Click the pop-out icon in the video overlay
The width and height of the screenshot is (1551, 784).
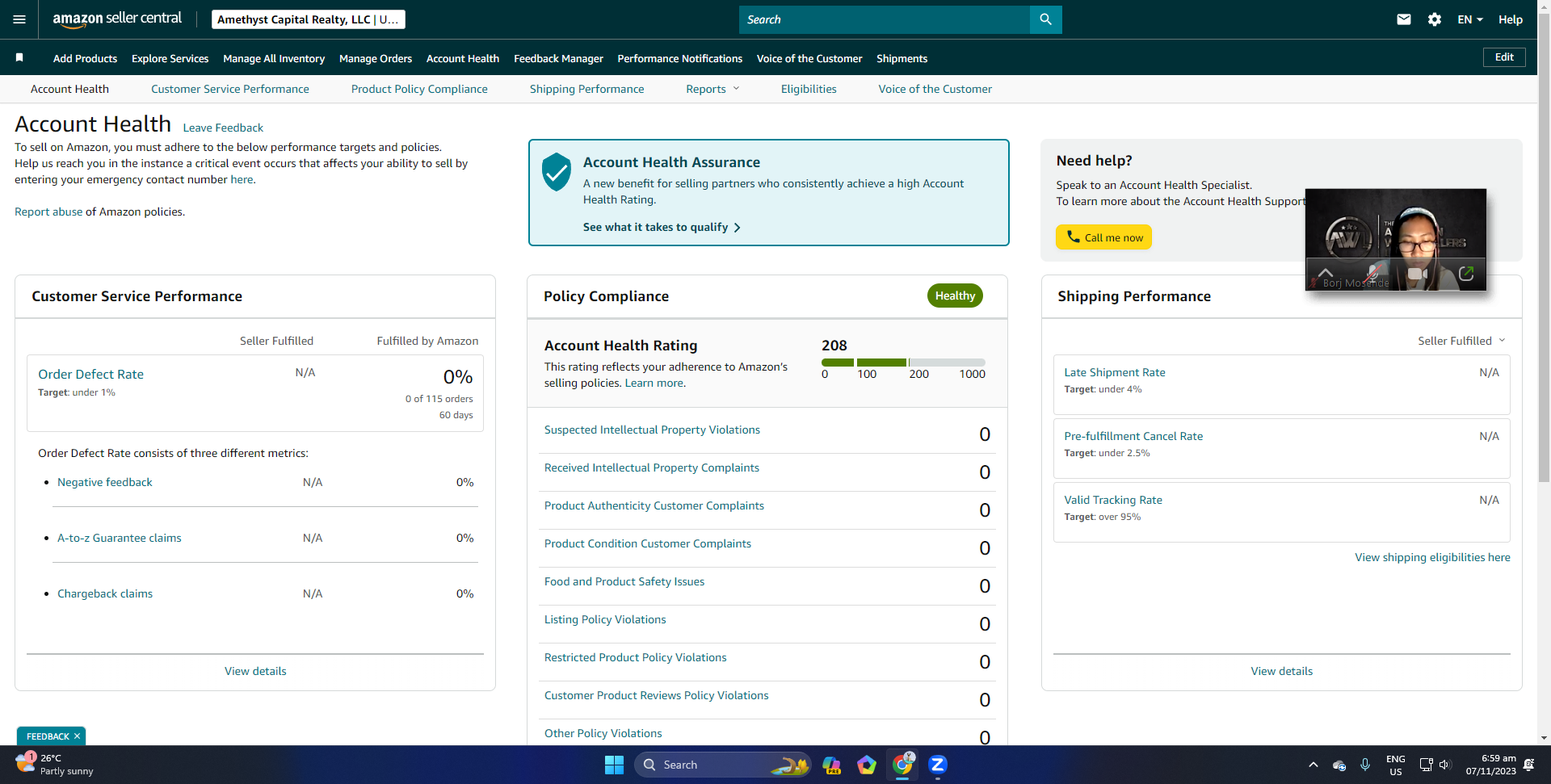[1466, 273]
